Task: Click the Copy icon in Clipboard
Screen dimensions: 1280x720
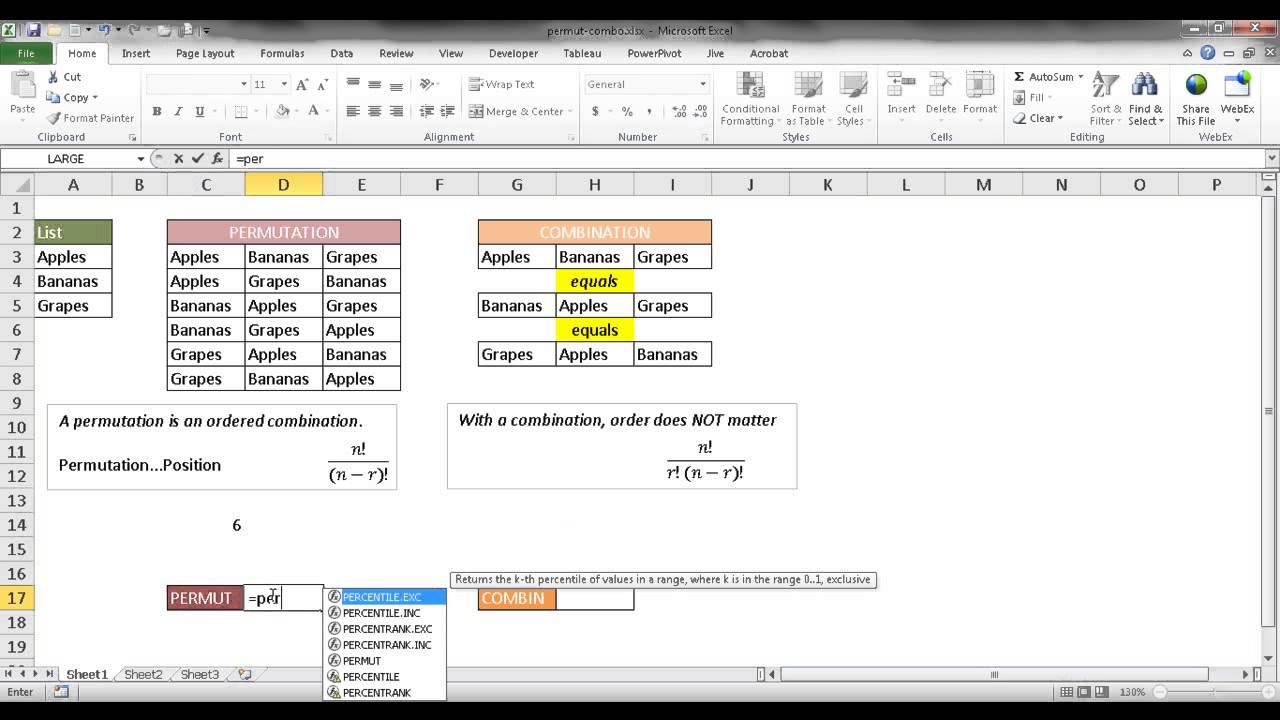Action: [54, 98]
